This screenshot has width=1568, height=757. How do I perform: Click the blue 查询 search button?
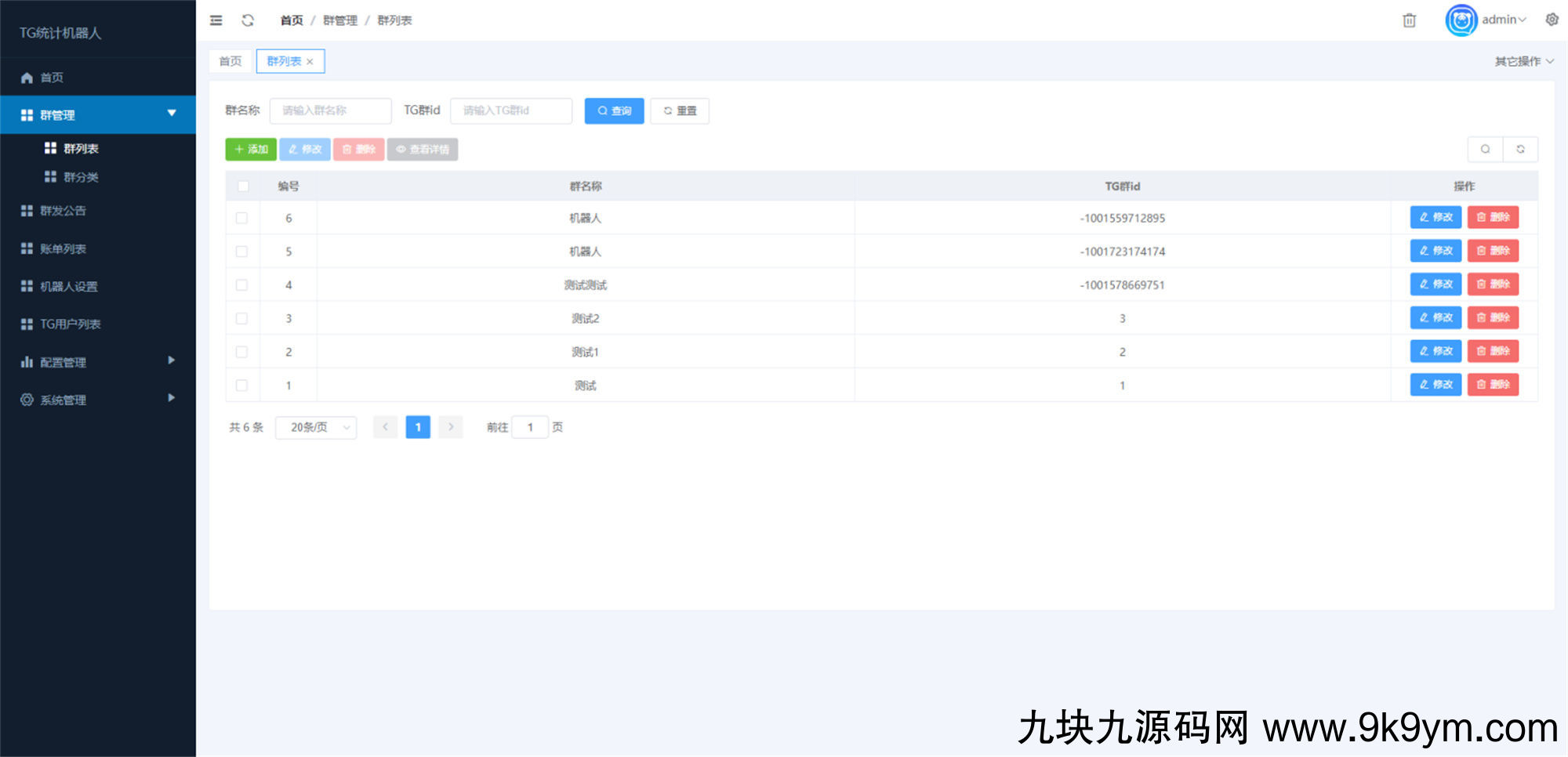click(614, 111)
